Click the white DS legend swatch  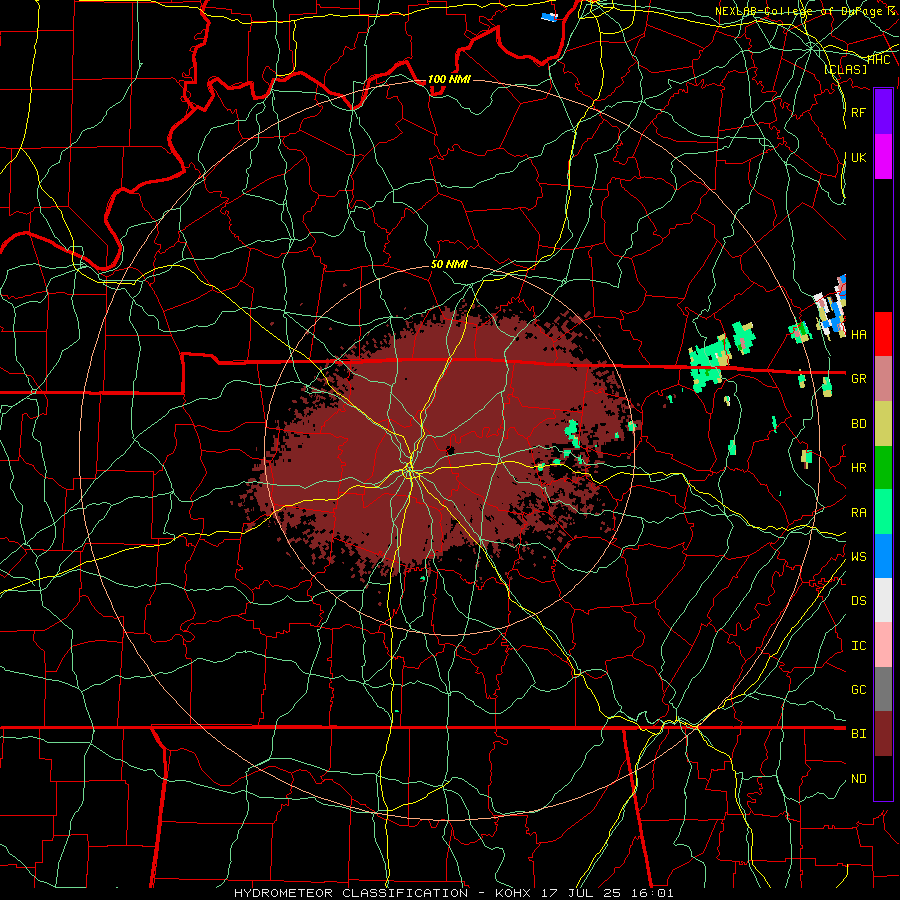pos(883,600)
